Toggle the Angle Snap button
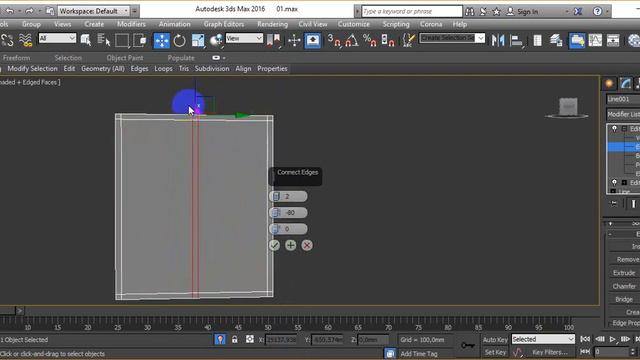Screen dimensions: 640x360 tap(352, 40)
